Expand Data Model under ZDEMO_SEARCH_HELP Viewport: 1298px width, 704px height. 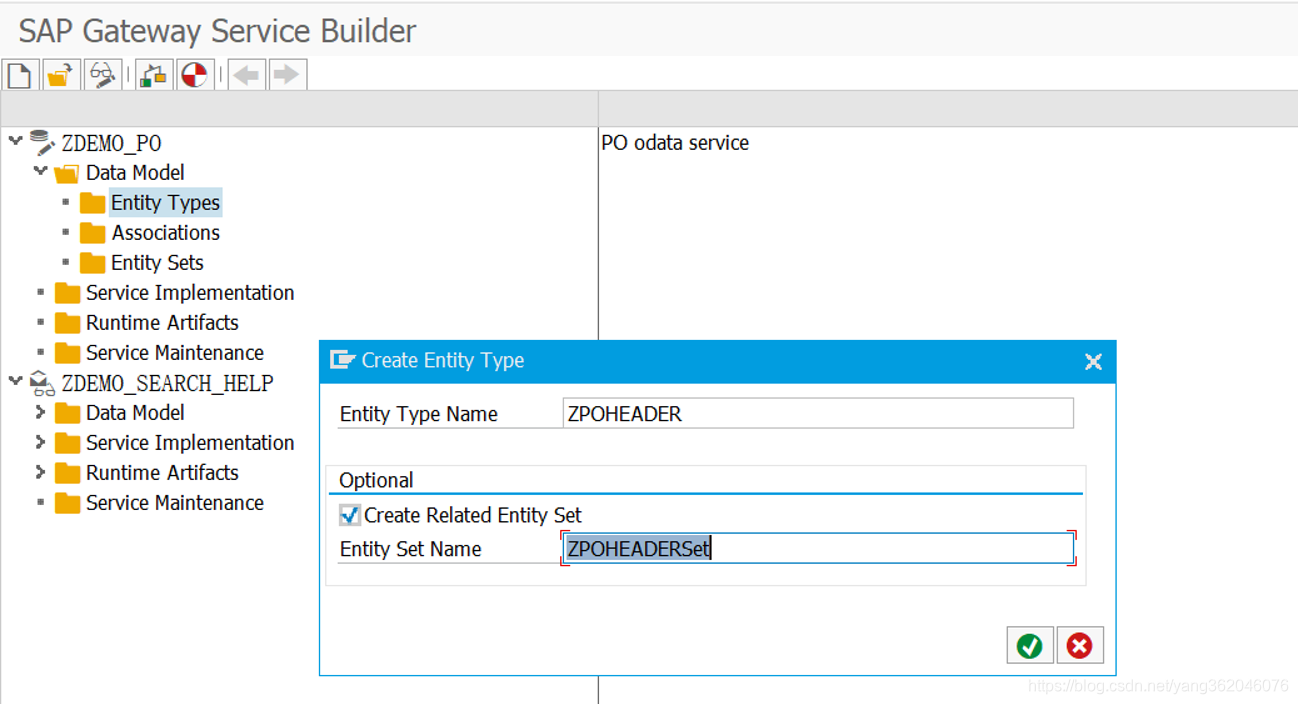[x=40, y=412]
